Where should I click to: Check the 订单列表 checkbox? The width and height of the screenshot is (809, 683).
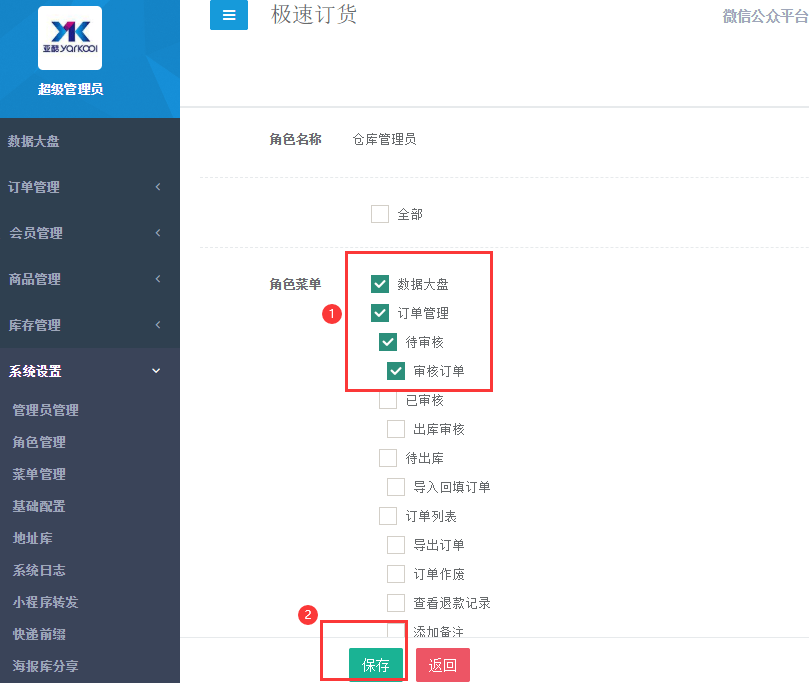coord(388,516)
